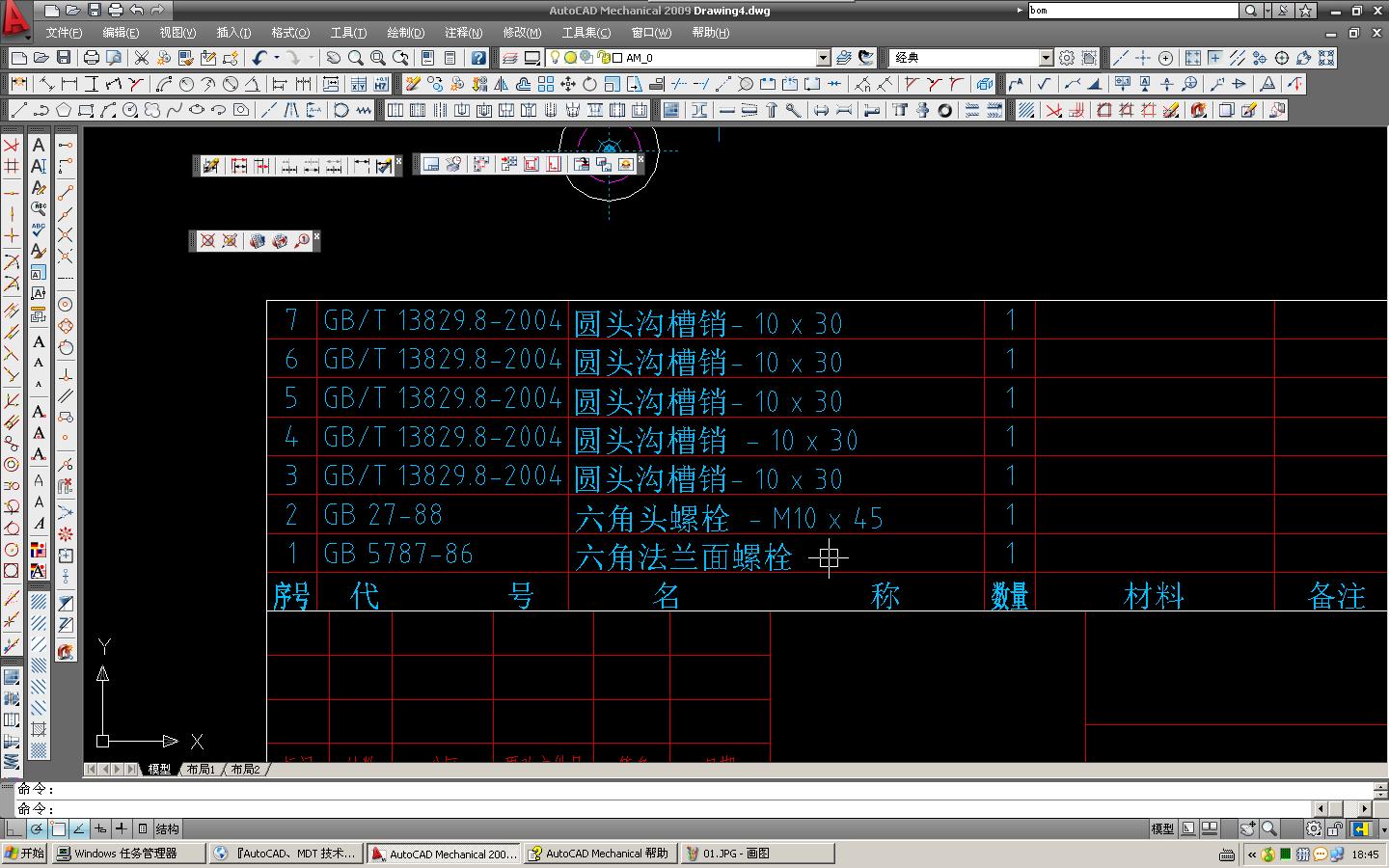This screenshot has width=1389, height=868.
Task: Click the Plot printer icon in the standard toolbar
Action: 92,58
